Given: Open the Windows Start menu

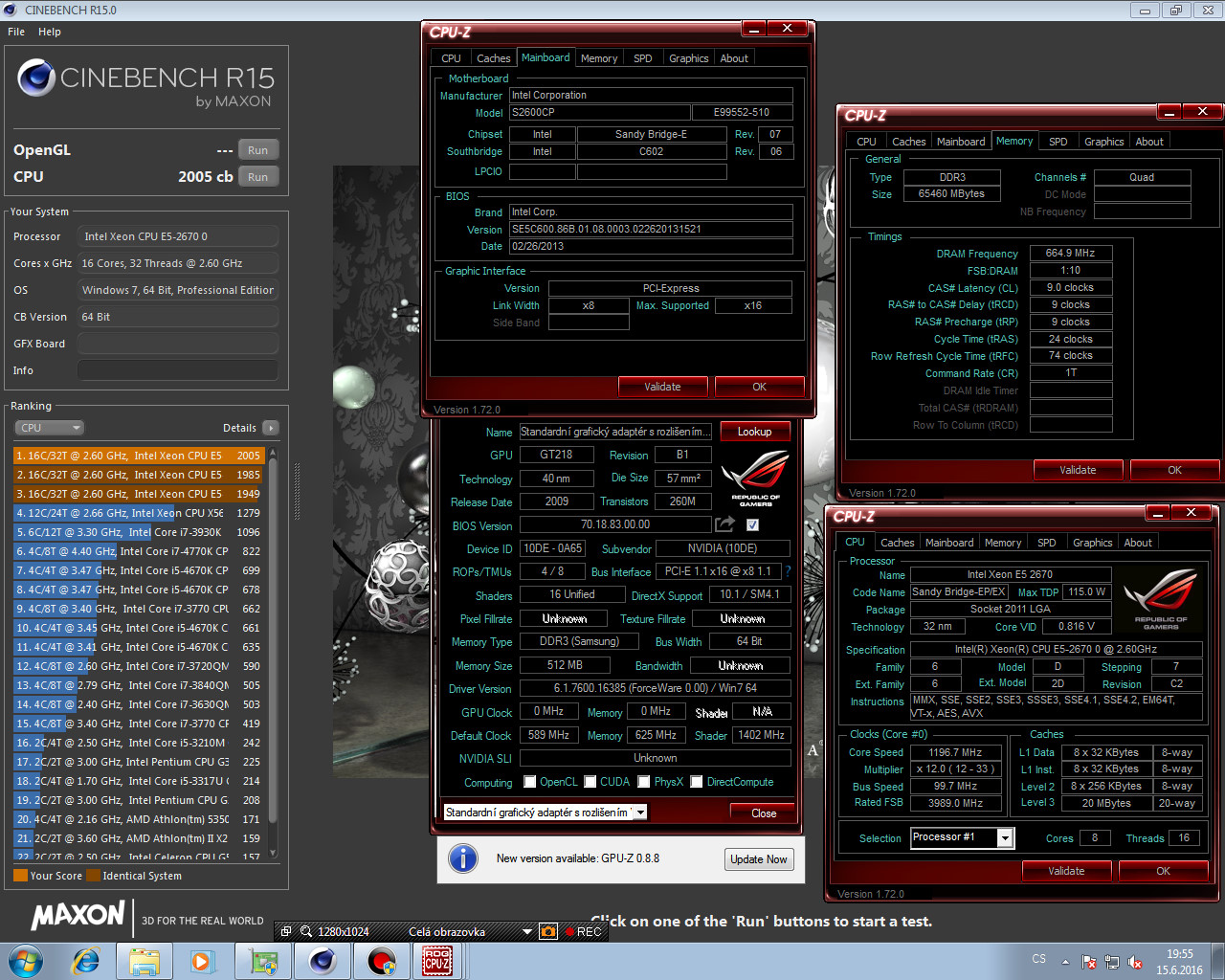Looking at the screenshot, I should [26, 961].
